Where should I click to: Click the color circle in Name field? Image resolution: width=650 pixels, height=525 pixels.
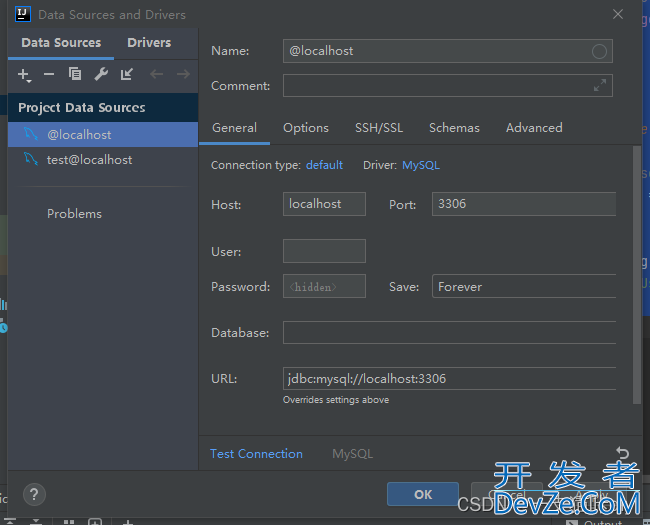coord(599,51)
